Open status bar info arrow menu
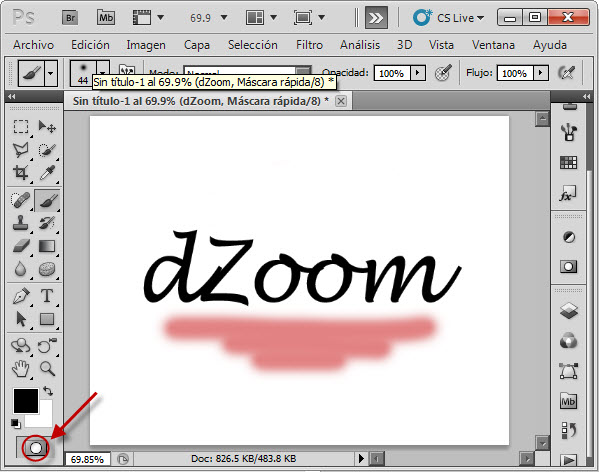 [361, 458]
